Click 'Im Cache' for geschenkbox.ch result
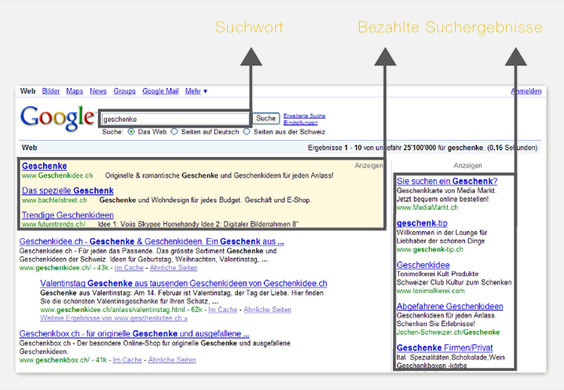The height and width of the screenshot is (390, 564). 127,360
